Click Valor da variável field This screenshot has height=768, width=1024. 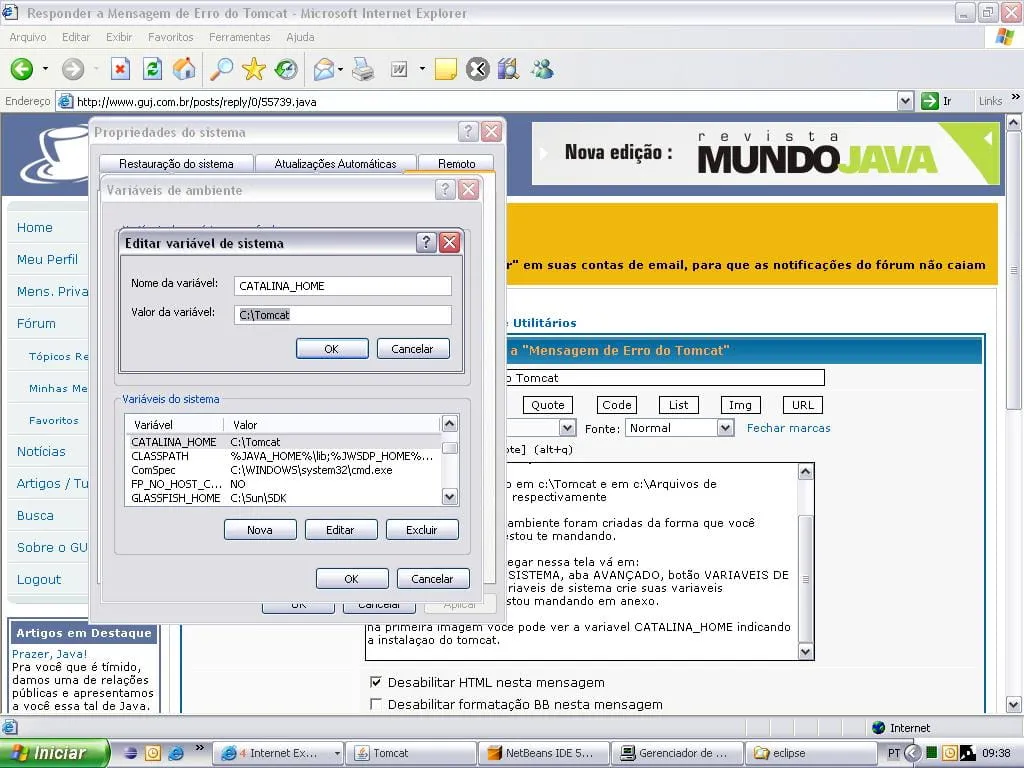(x=342, y=314)
